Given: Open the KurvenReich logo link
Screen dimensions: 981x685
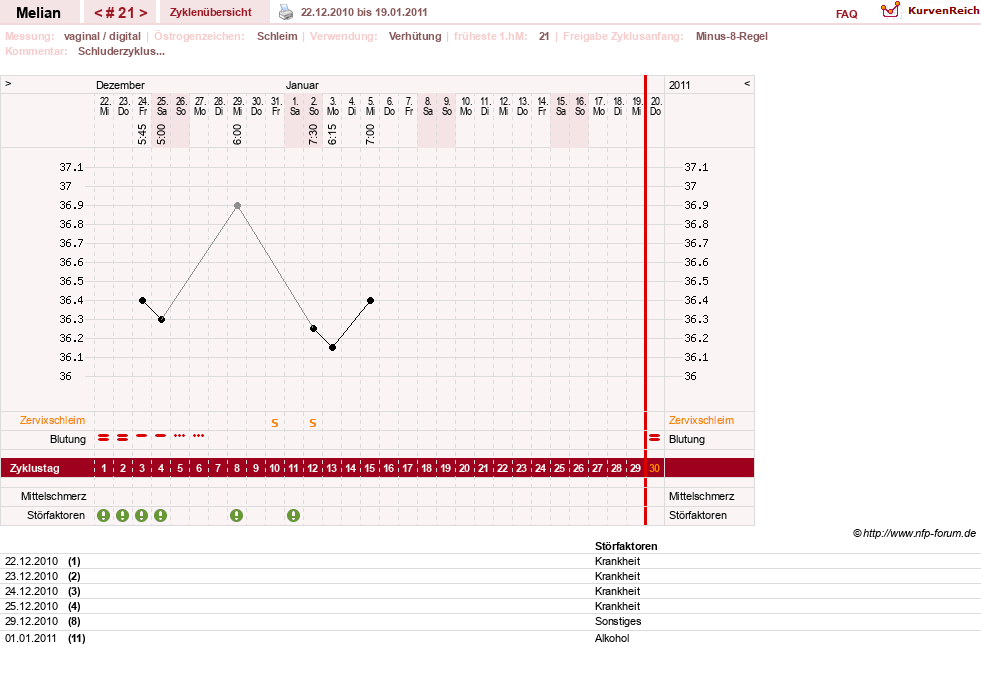Looking at the screenshot, I should point(930,11).
